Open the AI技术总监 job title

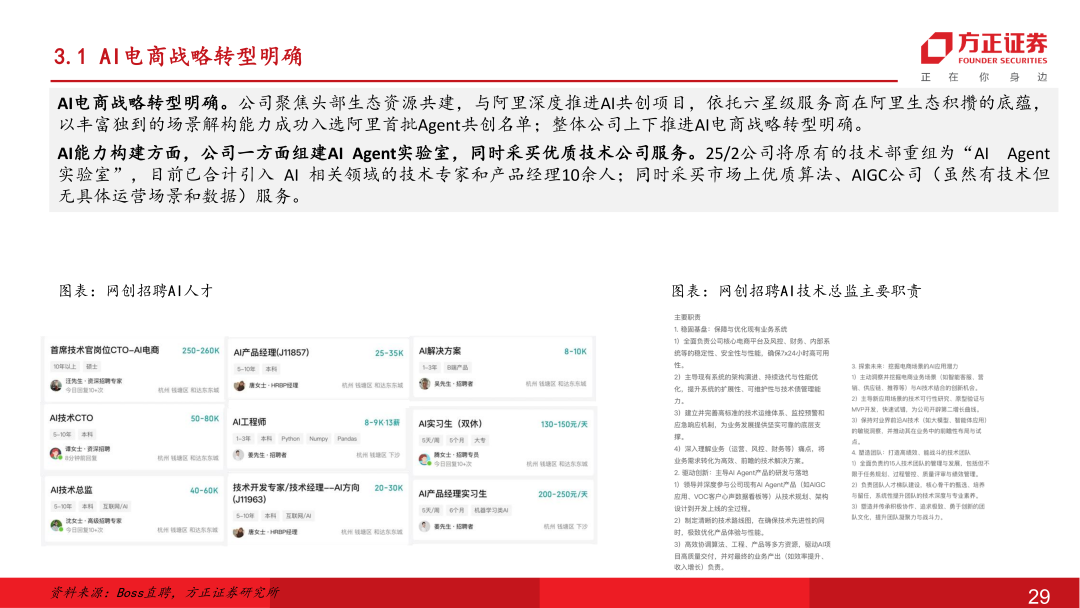[71, 490]
